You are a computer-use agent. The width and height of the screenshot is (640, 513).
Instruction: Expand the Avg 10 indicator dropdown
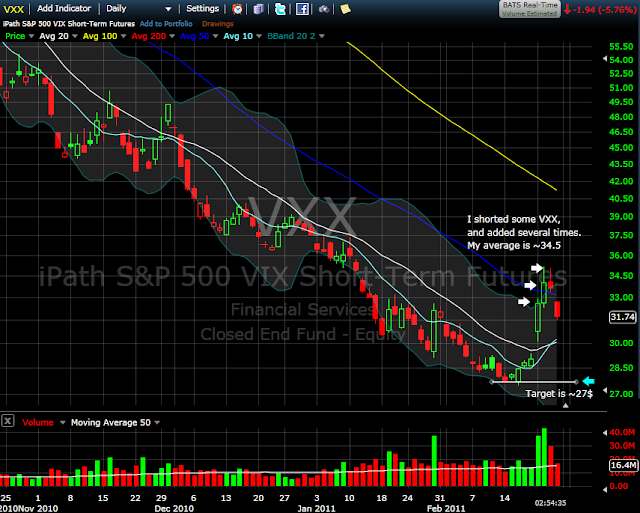coord(259,36)
